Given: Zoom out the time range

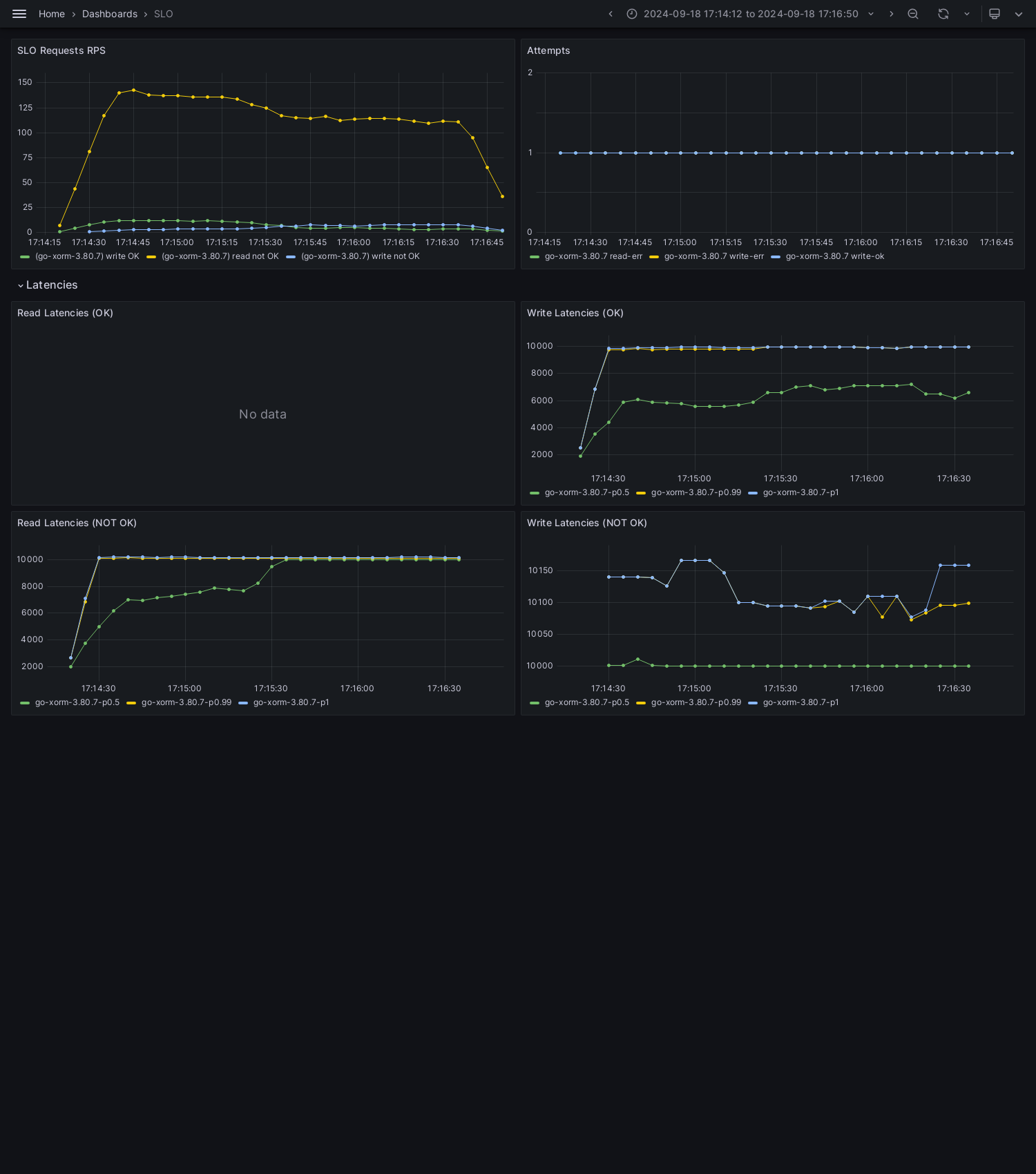Looking at the screenshot, I should click(913, 14).
